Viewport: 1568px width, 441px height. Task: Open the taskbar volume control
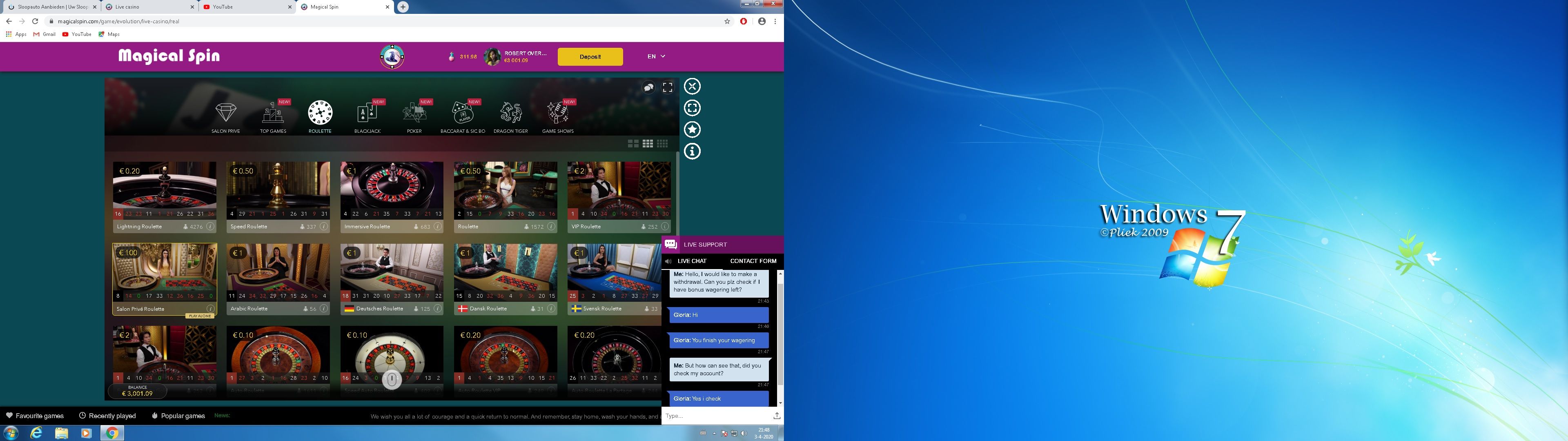pos(744,433)
